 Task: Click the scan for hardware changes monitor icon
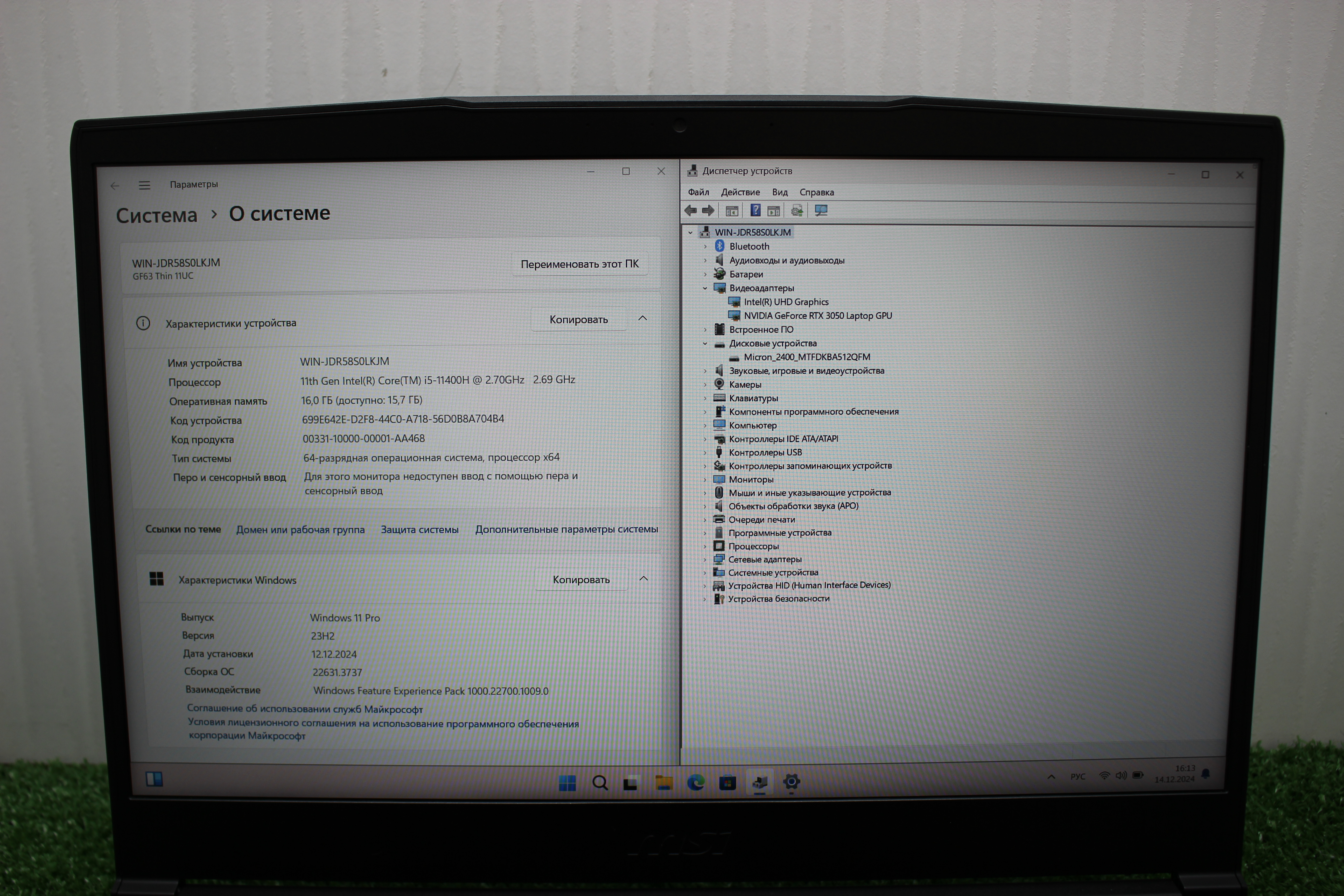[821, 211]
